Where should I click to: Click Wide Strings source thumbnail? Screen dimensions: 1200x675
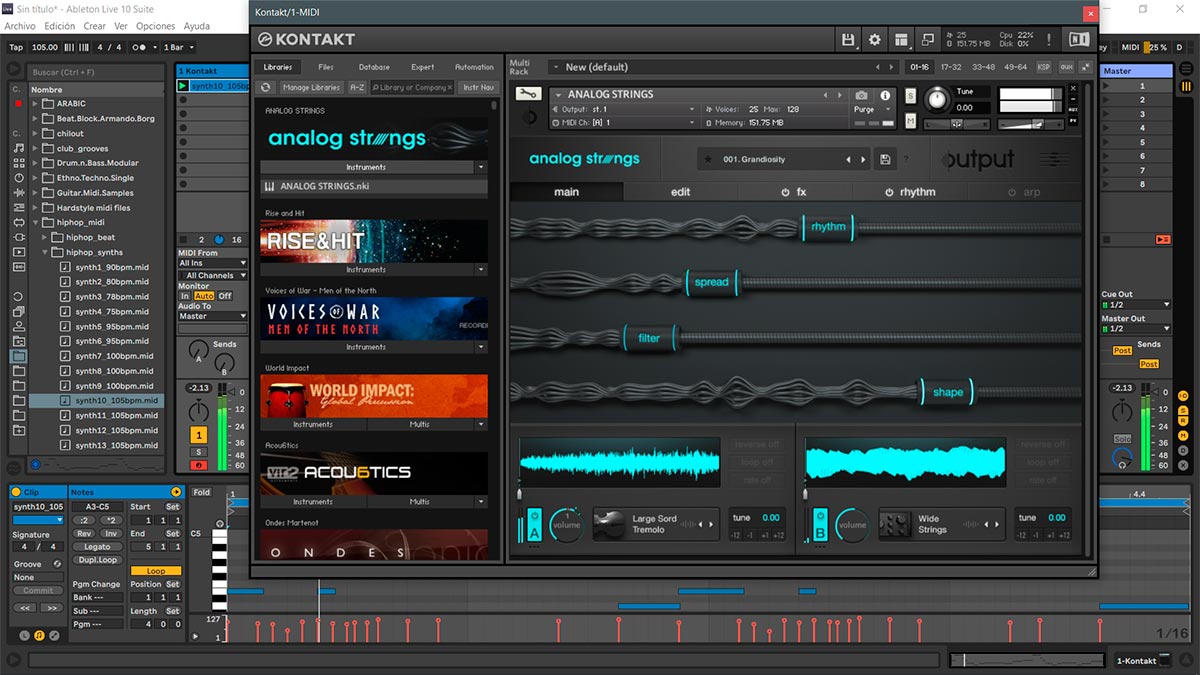(894, 524)
